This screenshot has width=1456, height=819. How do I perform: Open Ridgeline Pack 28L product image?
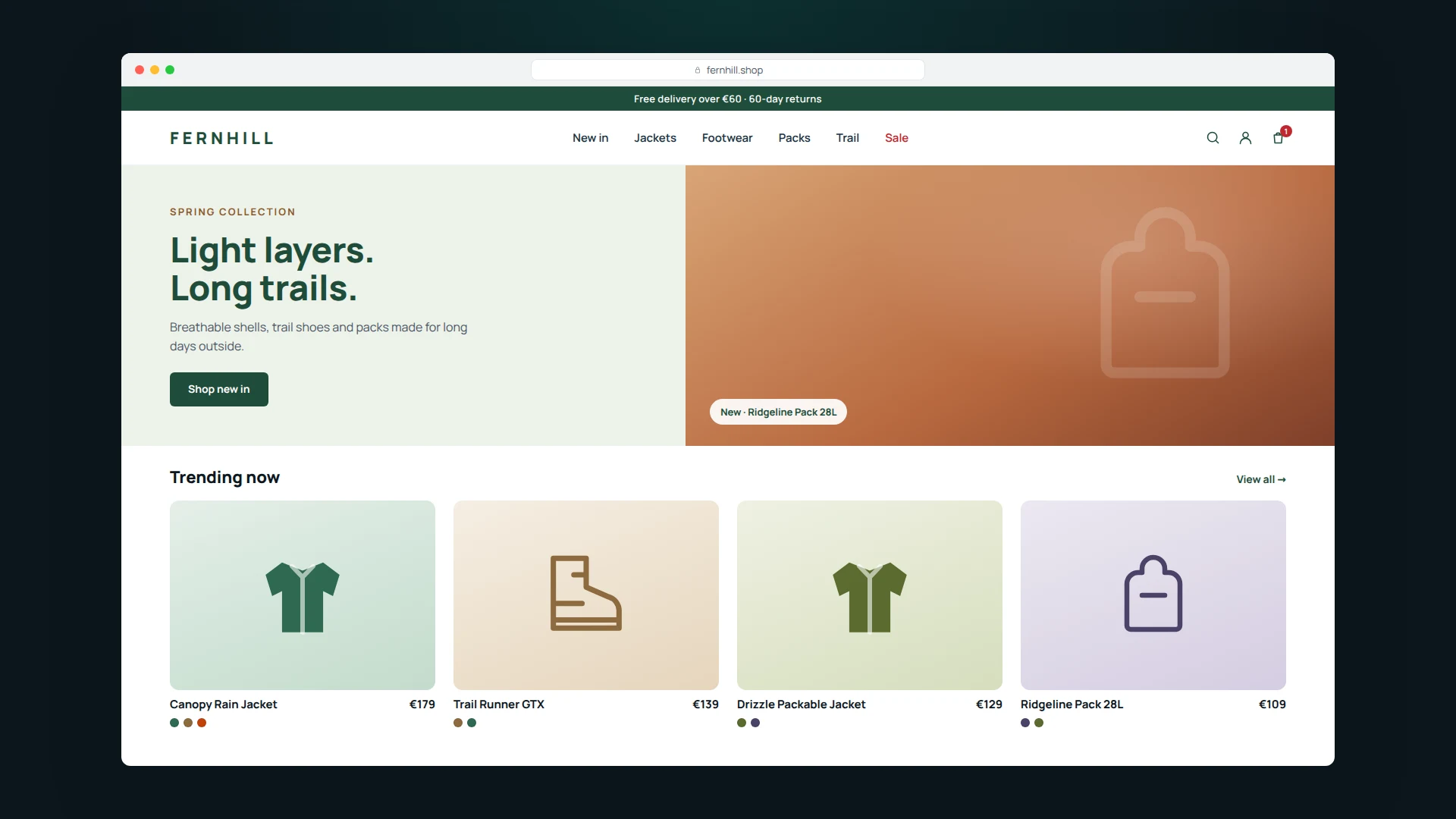click(1153, 595)
